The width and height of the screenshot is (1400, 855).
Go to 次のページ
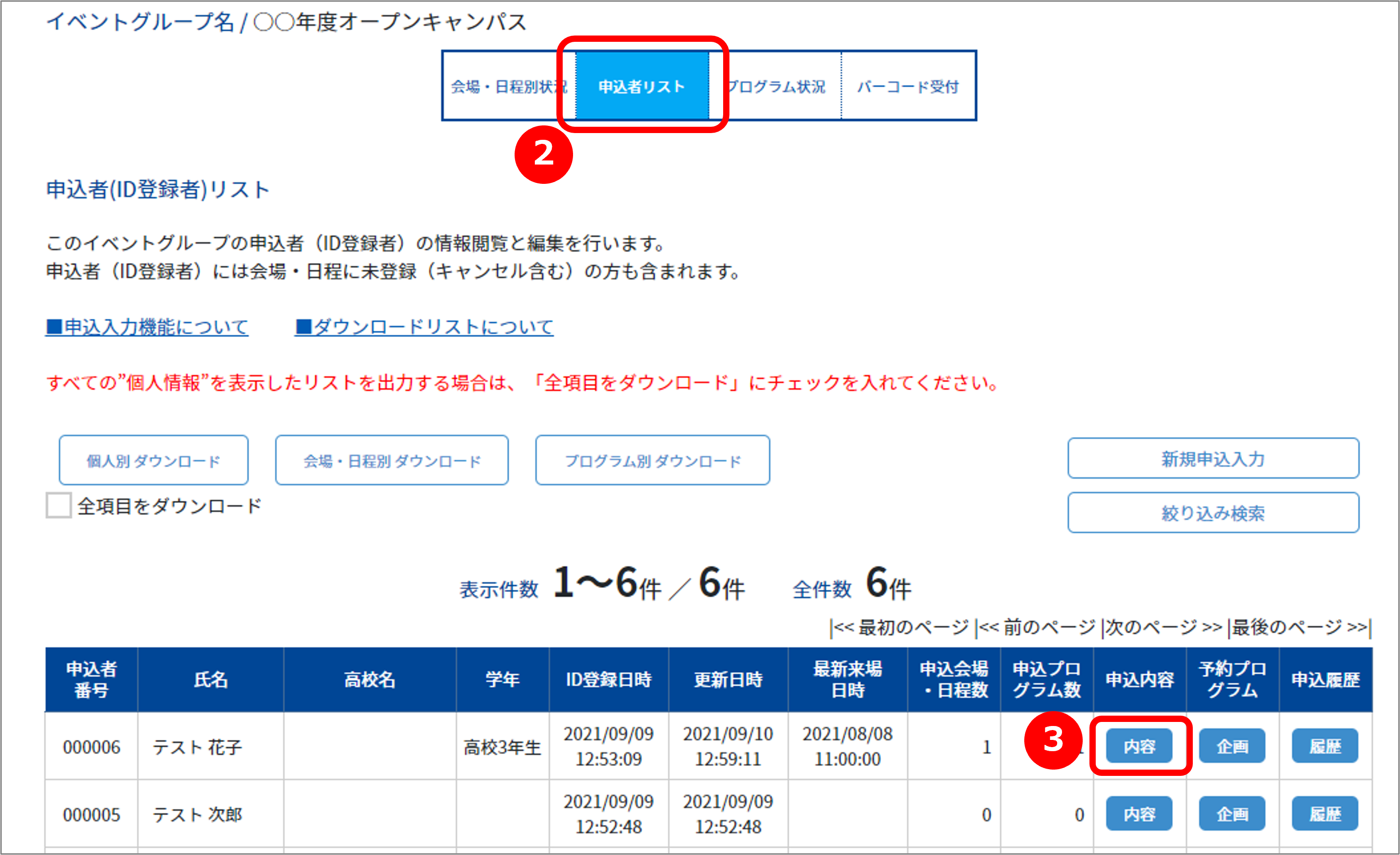[1164, 627]
